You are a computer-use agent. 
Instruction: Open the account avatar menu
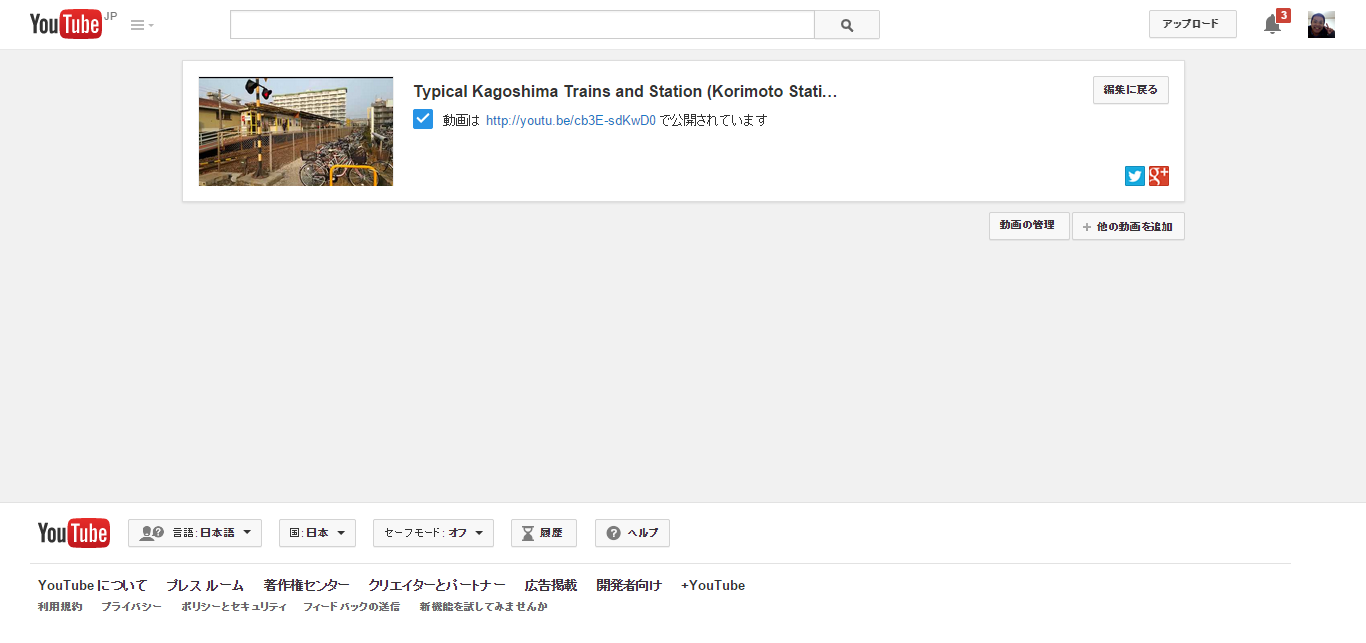(1321, 24)
